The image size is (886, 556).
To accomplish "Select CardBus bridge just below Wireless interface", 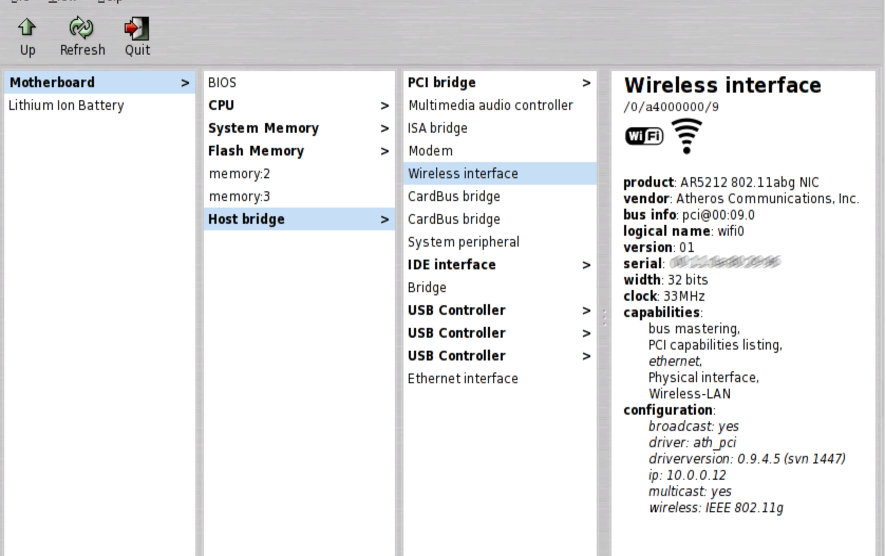I will click(x=500, y=196).
